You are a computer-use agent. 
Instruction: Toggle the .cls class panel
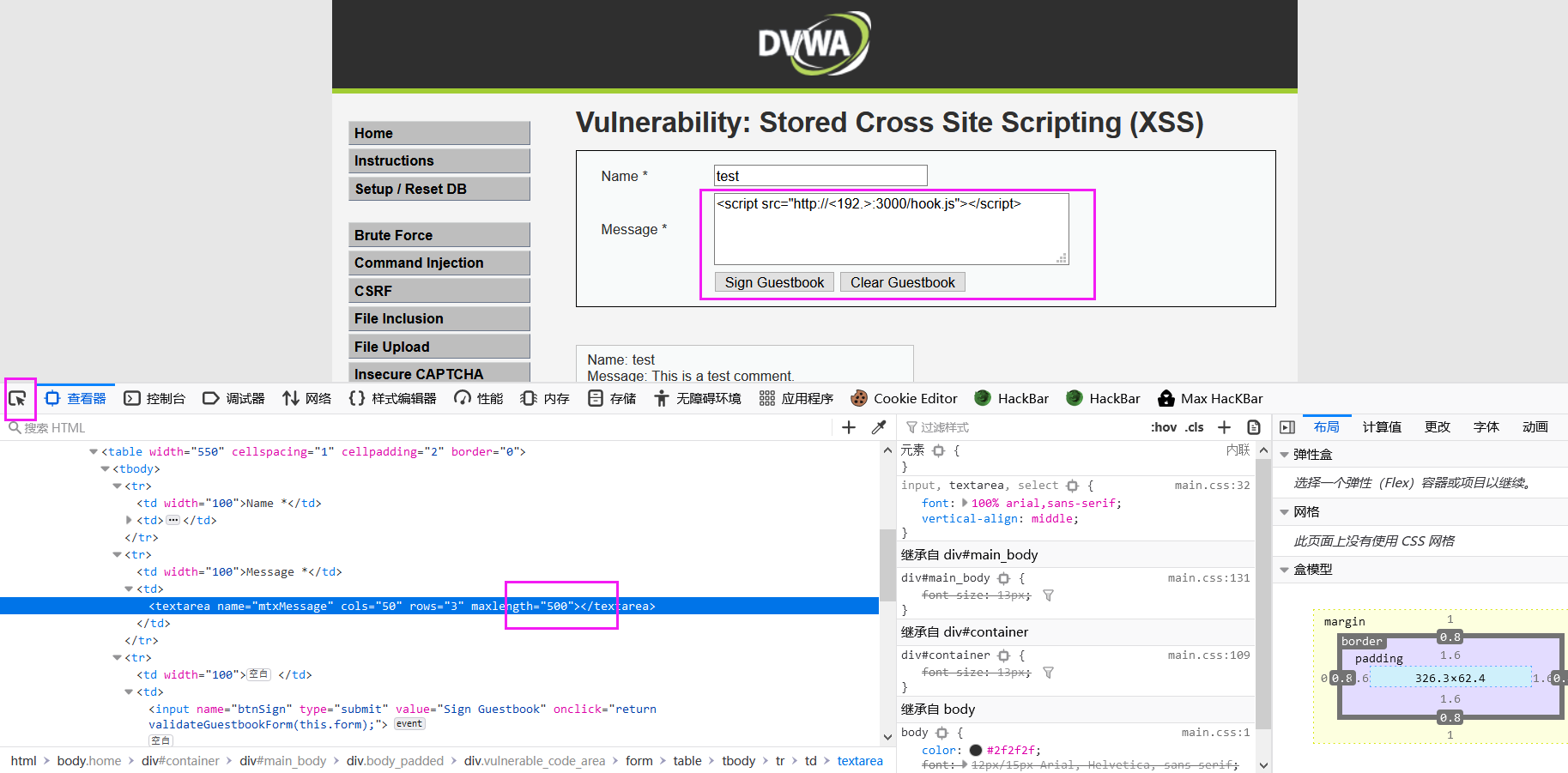tap(1195, 427)
